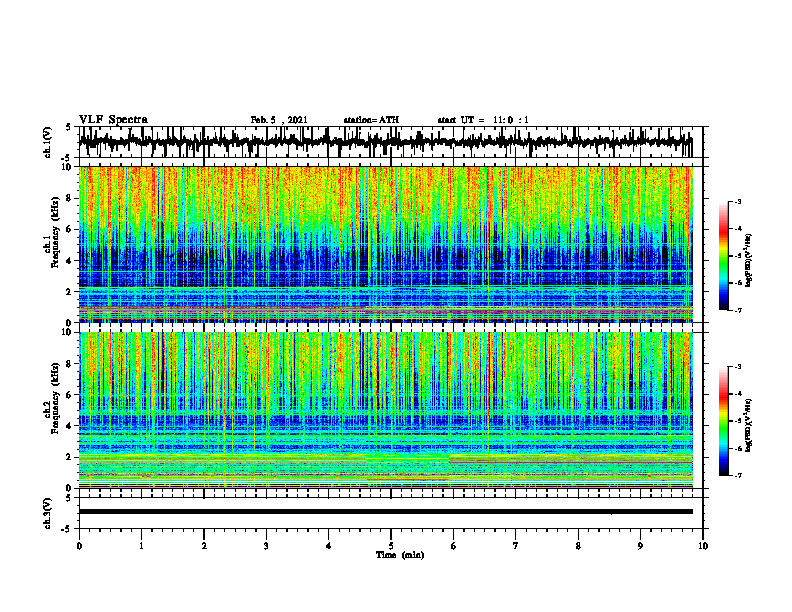Click the ch.2 colorbar "-3" tick value
Screen dimensions: 792x612
coord(738,367)
